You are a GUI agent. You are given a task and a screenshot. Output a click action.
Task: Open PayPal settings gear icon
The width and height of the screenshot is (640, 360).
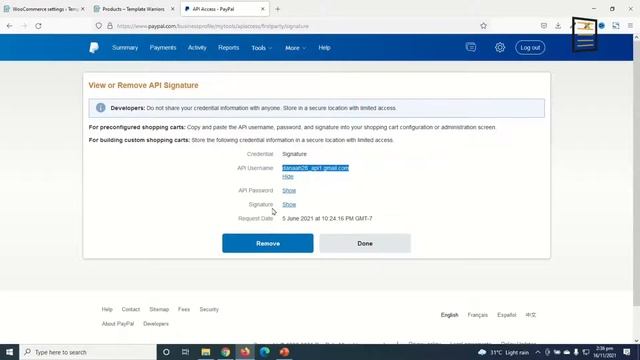pos(500,48)
